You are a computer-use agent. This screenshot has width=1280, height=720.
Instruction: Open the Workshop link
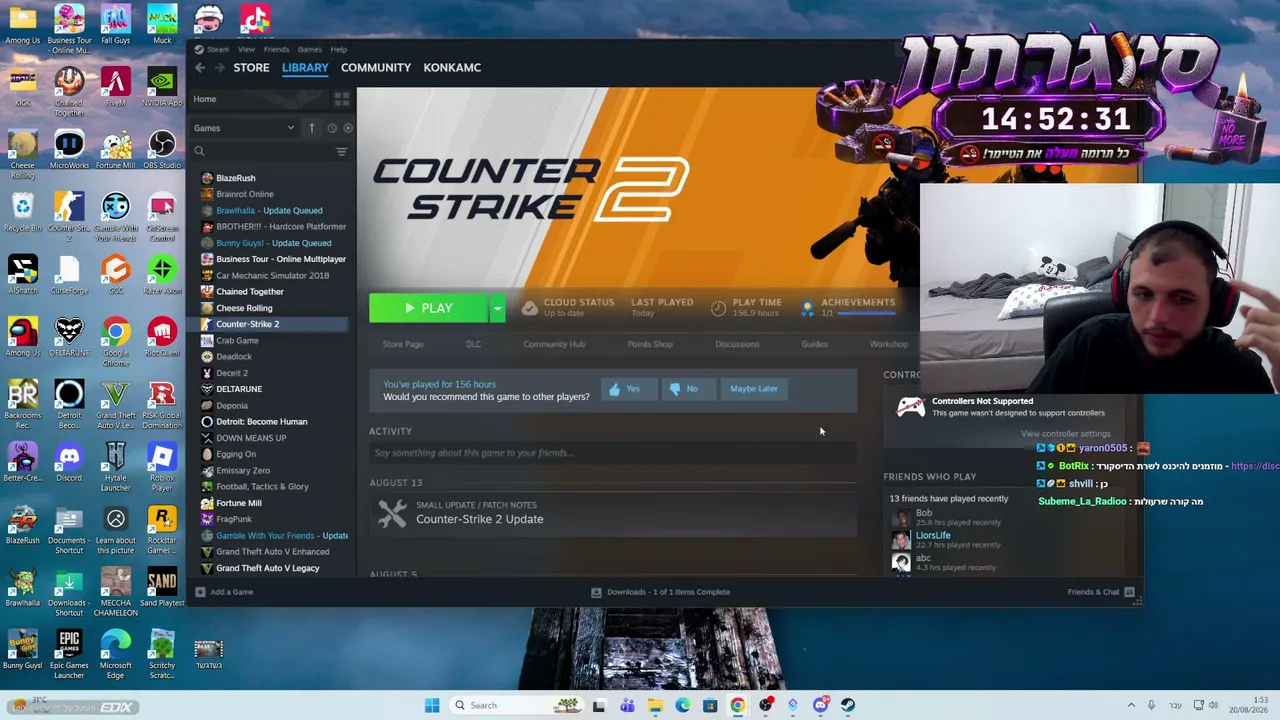[x=889, y=345]
